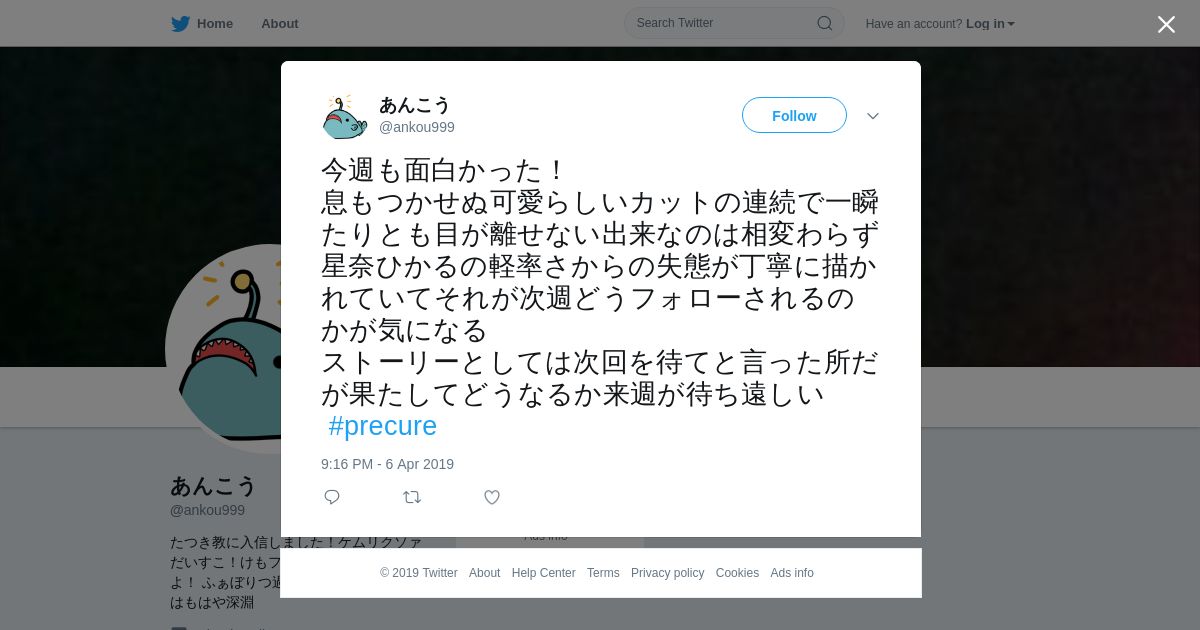Screen dimensions: 1200x630
Task: Open the Log in dropdown
Action: tap(990, 24)
